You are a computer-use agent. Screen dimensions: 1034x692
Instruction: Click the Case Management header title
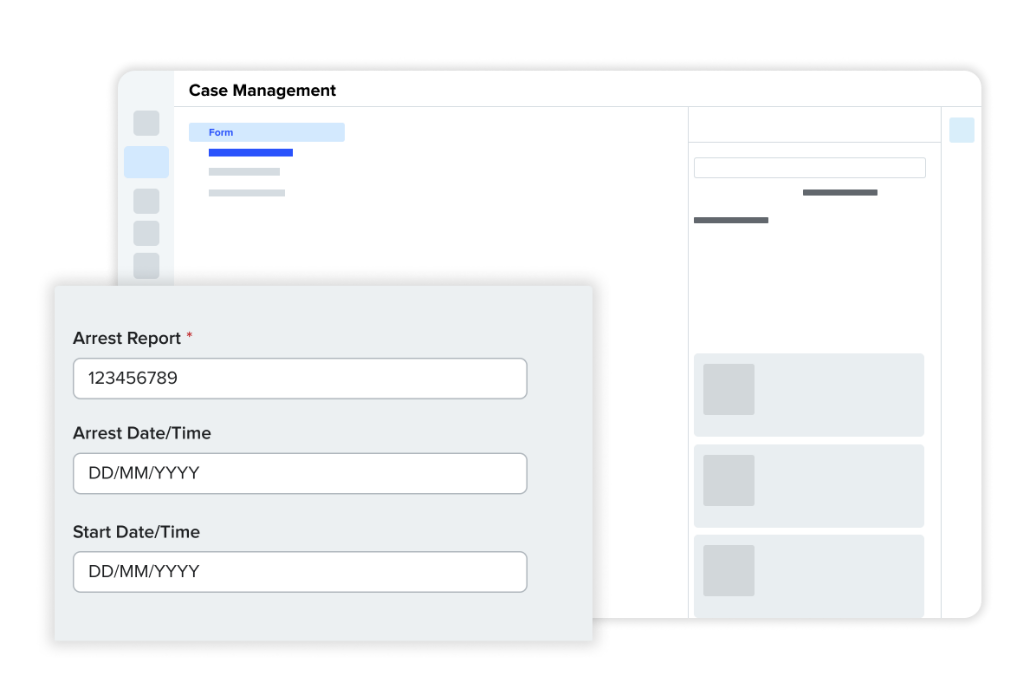[262, 90]
